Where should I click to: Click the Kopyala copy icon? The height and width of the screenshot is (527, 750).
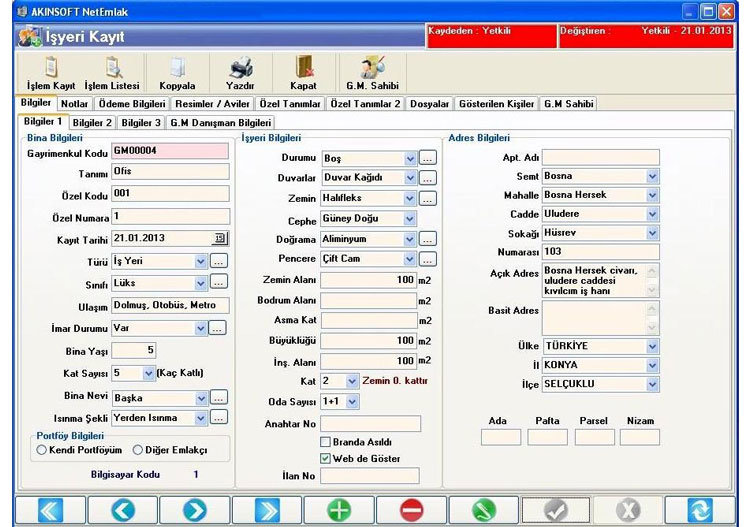(x=177, y=73)
